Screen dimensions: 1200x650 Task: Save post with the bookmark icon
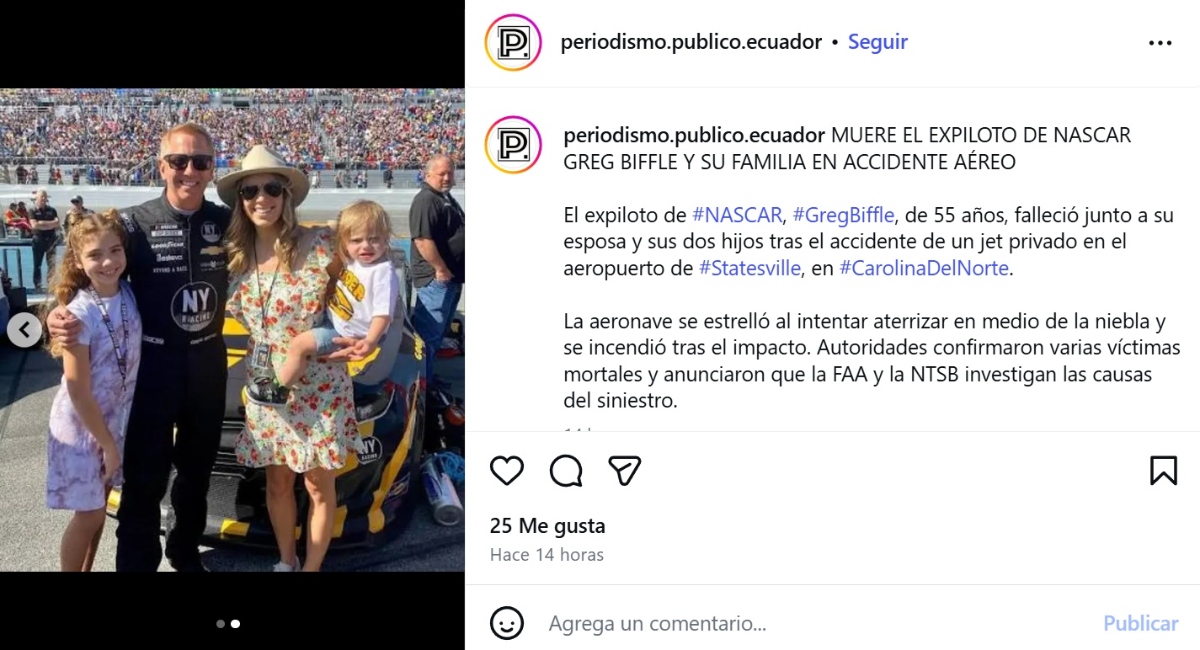click(x=1163, y=470)
